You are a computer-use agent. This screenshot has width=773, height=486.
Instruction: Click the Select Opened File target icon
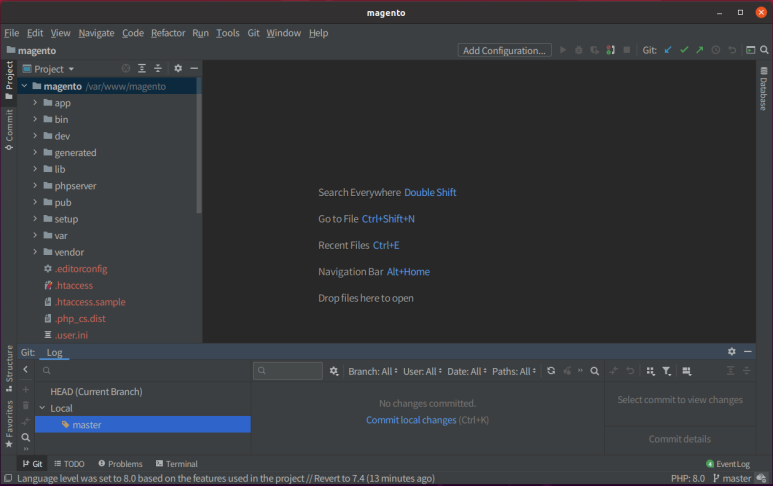(x=126, y=69)
